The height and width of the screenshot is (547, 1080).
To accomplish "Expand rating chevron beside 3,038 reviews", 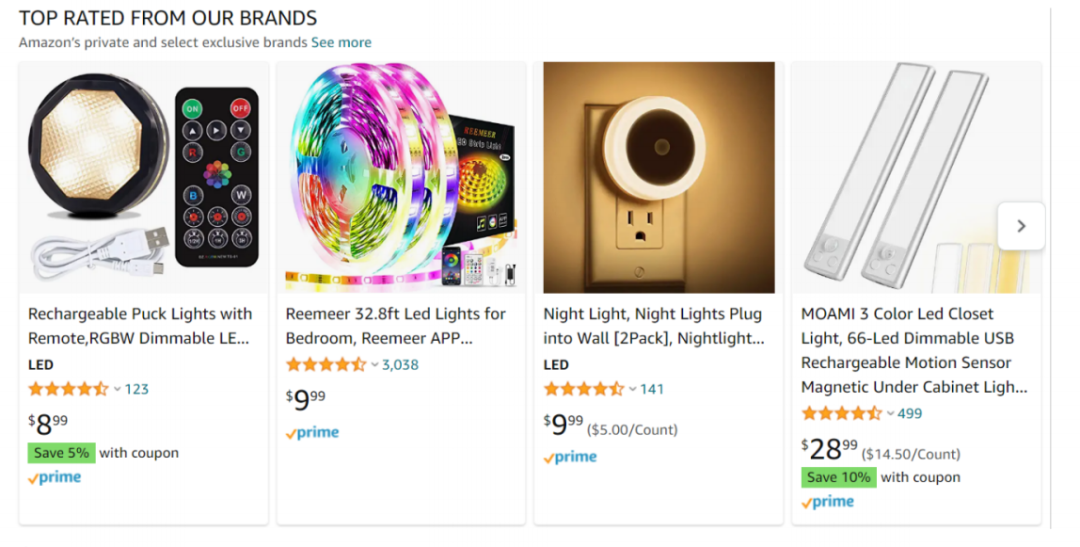I will pyautogui.click(x=375, y=365).
